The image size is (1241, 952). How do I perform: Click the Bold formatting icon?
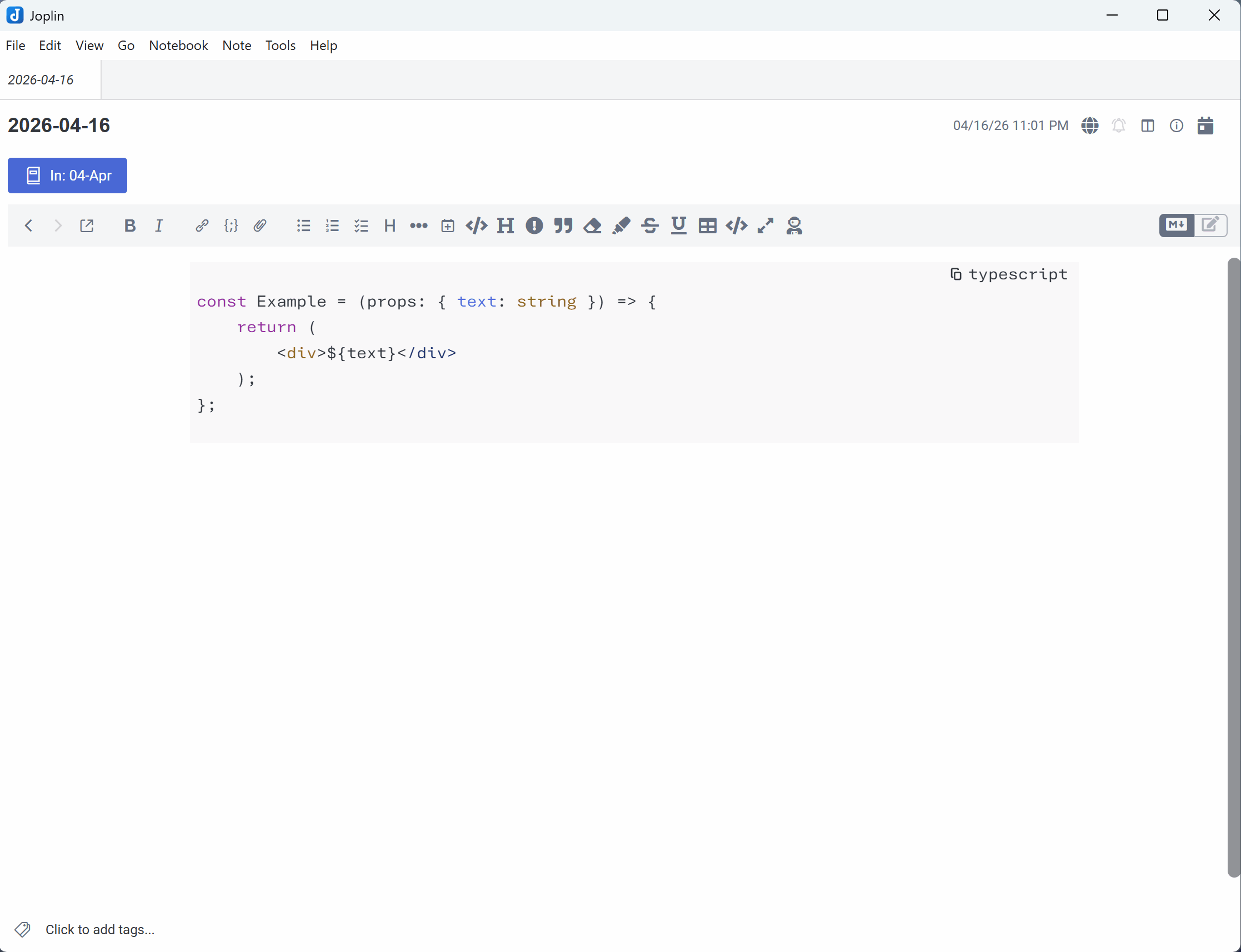(x=130, y=226)
